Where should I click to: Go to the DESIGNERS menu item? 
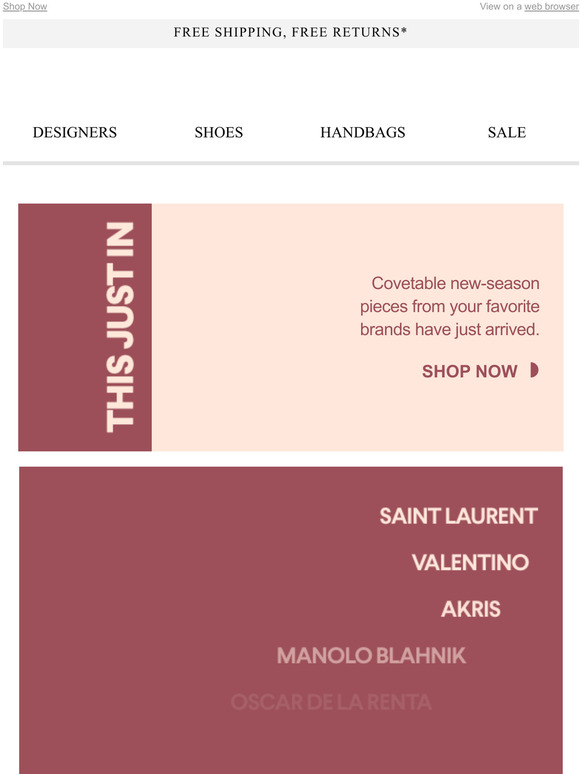coord(75,132)
